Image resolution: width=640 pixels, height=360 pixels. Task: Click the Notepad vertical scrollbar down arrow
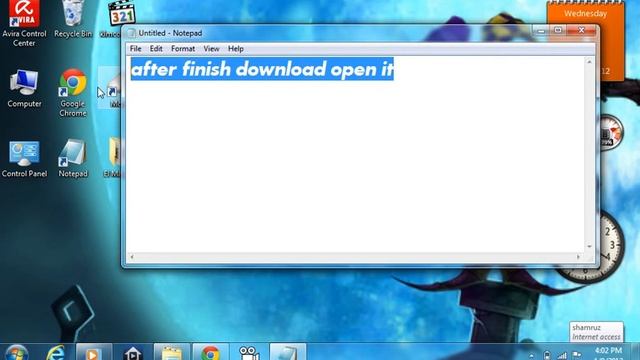coord(589,247)
